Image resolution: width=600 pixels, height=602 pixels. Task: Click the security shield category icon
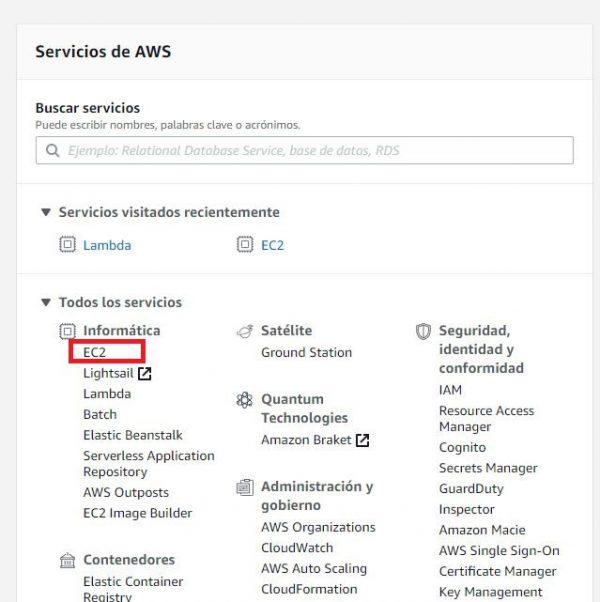pyautogui.click(x=423, y=331)
